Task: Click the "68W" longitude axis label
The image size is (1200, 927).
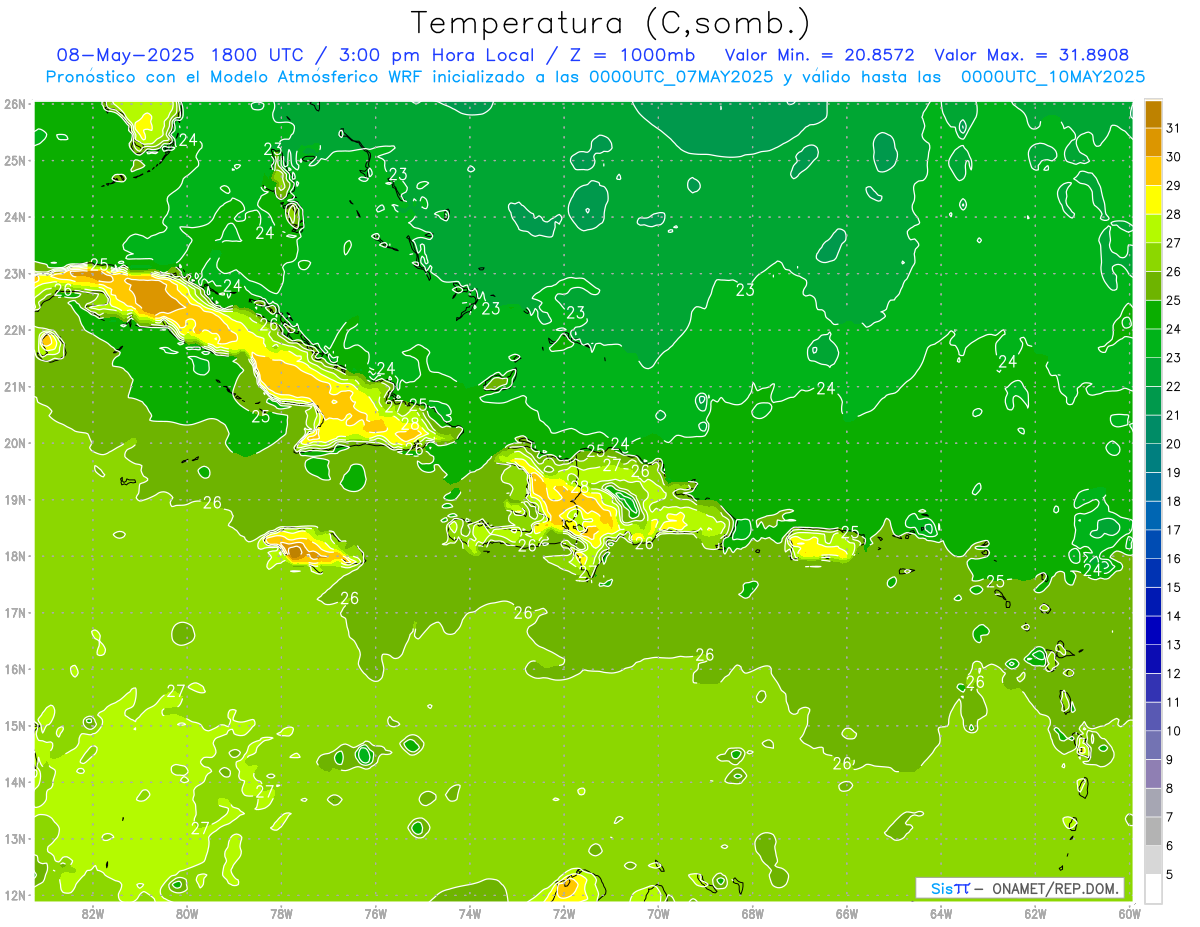Action: pos(752,913)
